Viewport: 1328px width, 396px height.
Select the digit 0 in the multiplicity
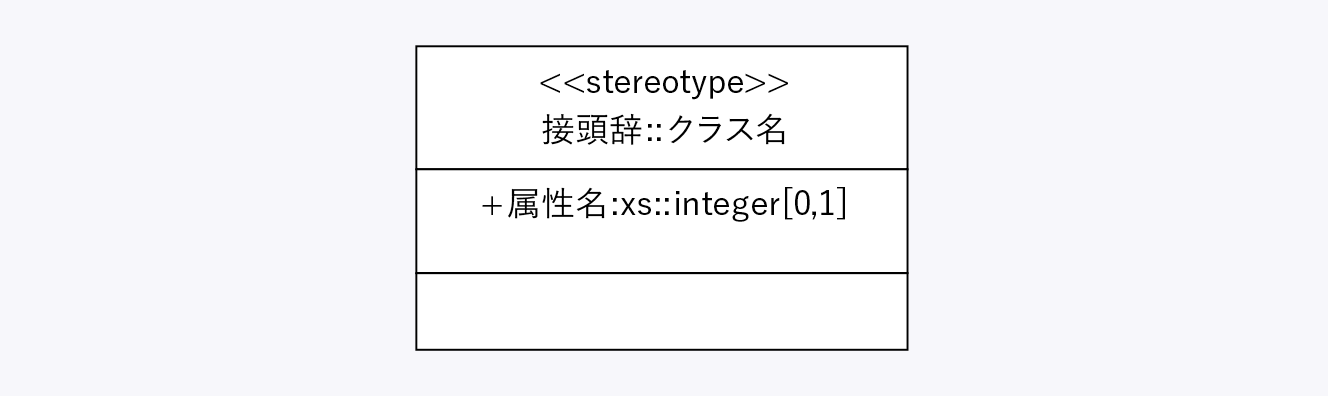click(x=802, y=204)
